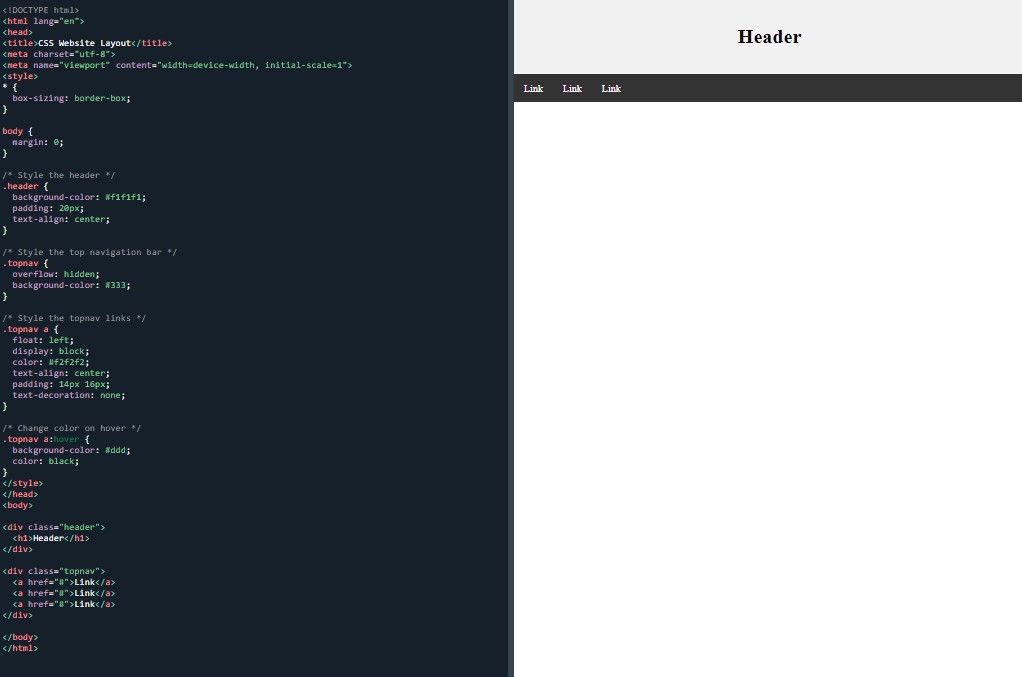1022x677 pixels.
Task: Click the text-decoration none declaration
Action: tap(68, 395)
